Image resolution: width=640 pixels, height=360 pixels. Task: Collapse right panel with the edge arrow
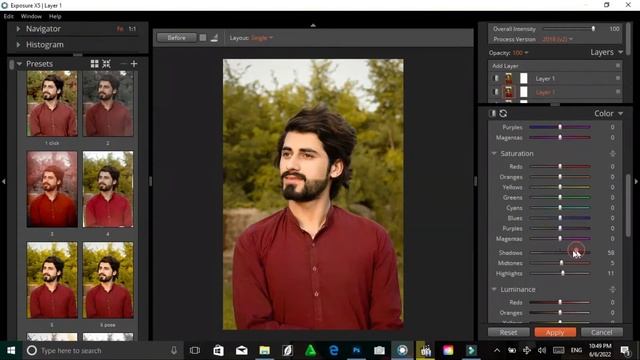click(x=636, y=181)
